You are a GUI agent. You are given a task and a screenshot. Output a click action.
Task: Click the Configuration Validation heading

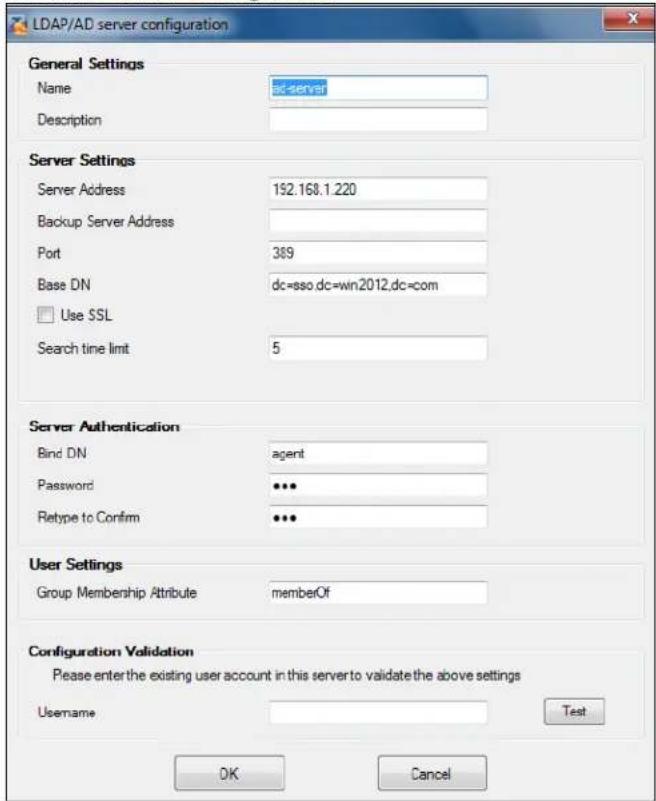point(111,651)
